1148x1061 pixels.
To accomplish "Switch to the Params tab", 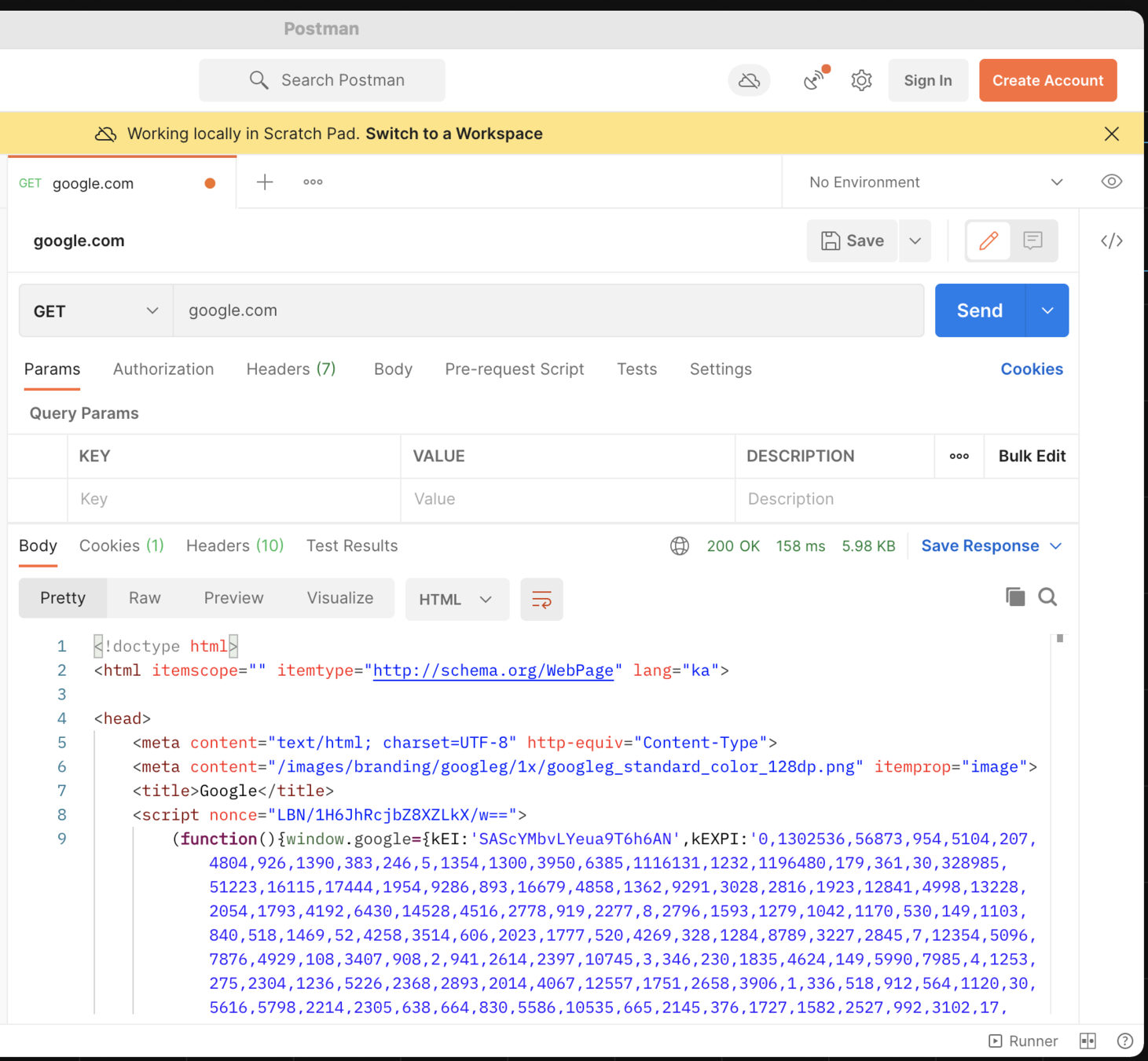I will coord(52,369).
